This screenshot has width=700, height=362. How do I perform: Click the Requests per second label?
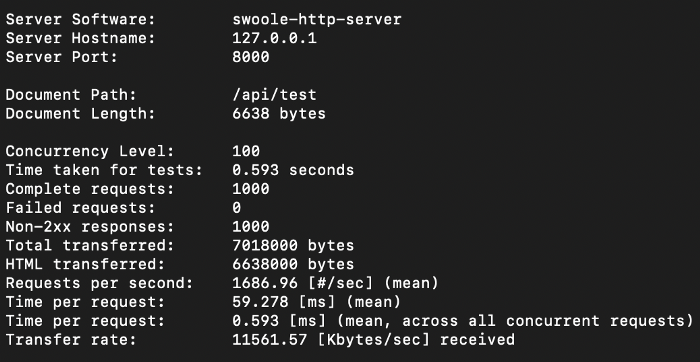tap(99, 283)
